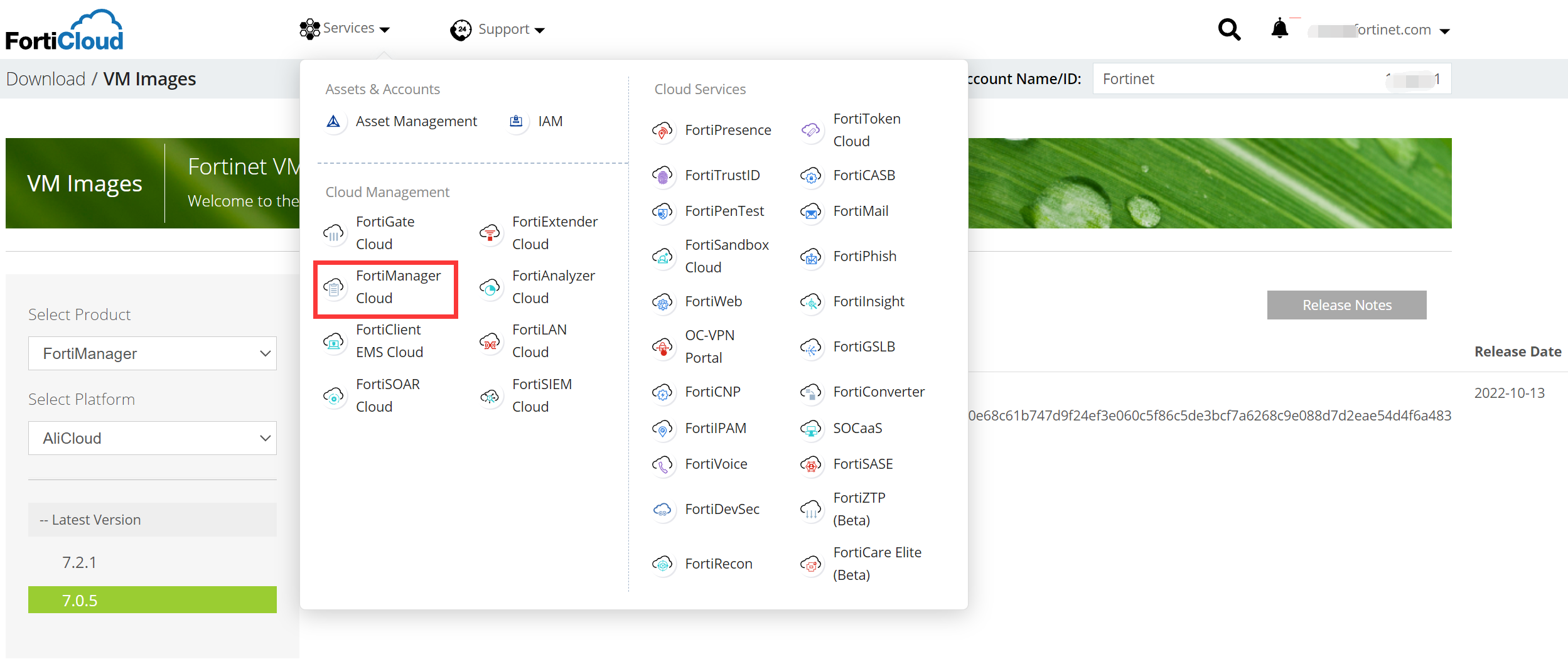Click the Release Notes button
This screenshot has width=1568, height=664.
pyautogui.click(x=1346, y=305)
